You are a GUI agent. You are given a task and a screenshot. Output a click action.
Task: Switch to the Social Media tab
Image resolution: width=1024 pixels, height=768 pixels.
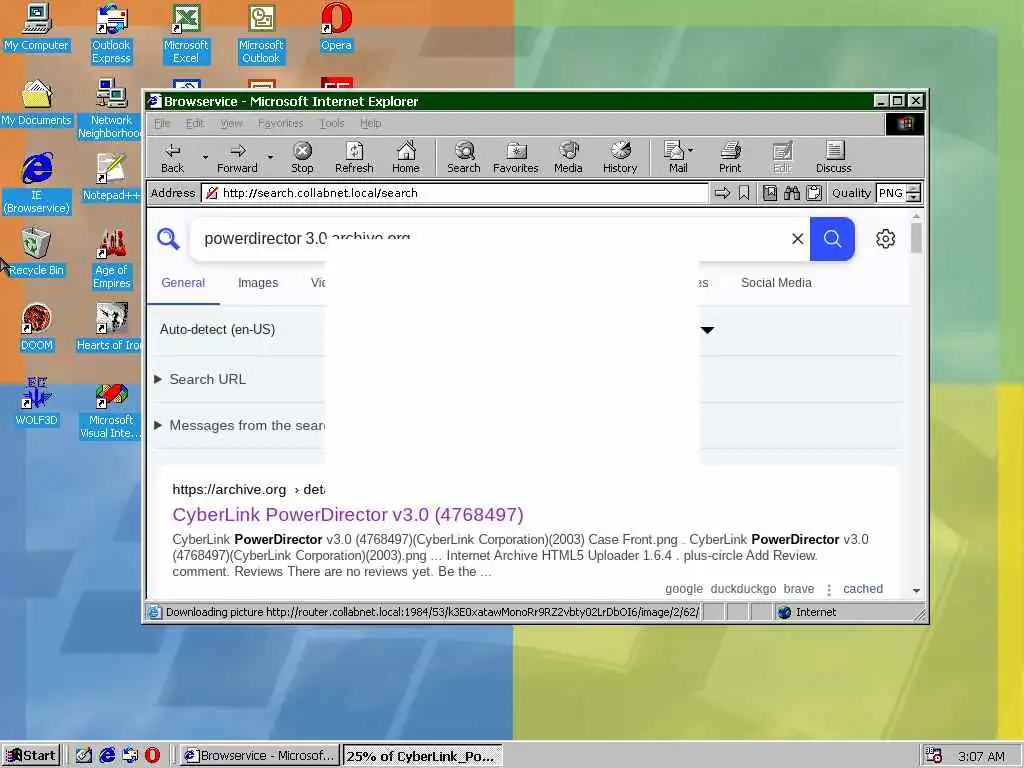(776, 283)
